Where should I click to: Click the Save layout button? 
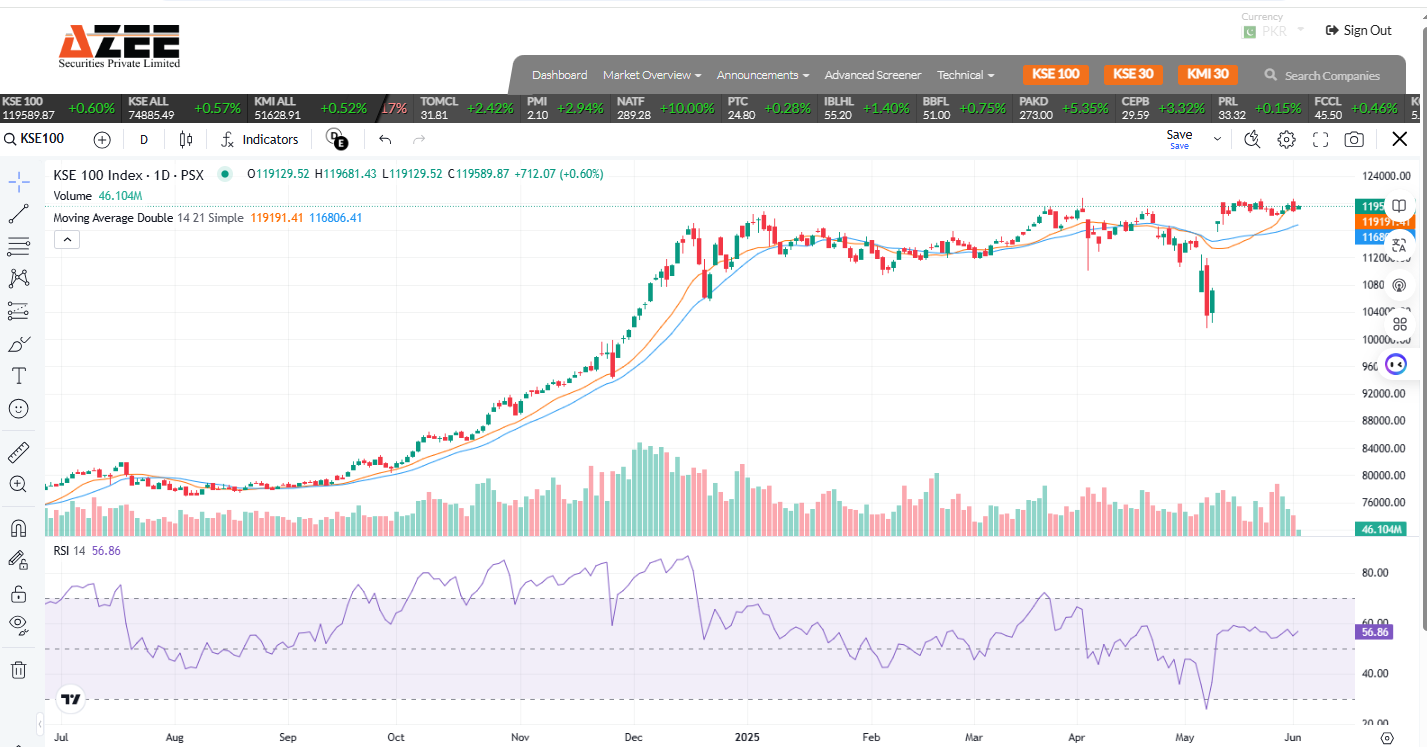point(1179,138)
